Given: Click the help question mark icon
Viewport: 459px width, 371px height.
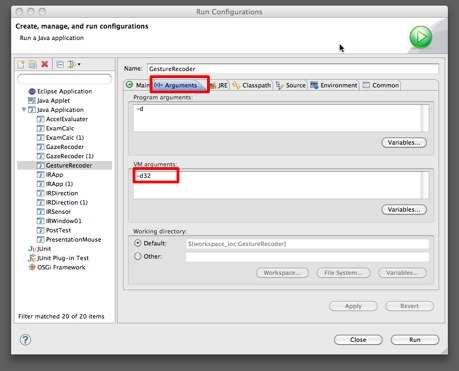Looking at the screenshot, I should click(25, 340).
